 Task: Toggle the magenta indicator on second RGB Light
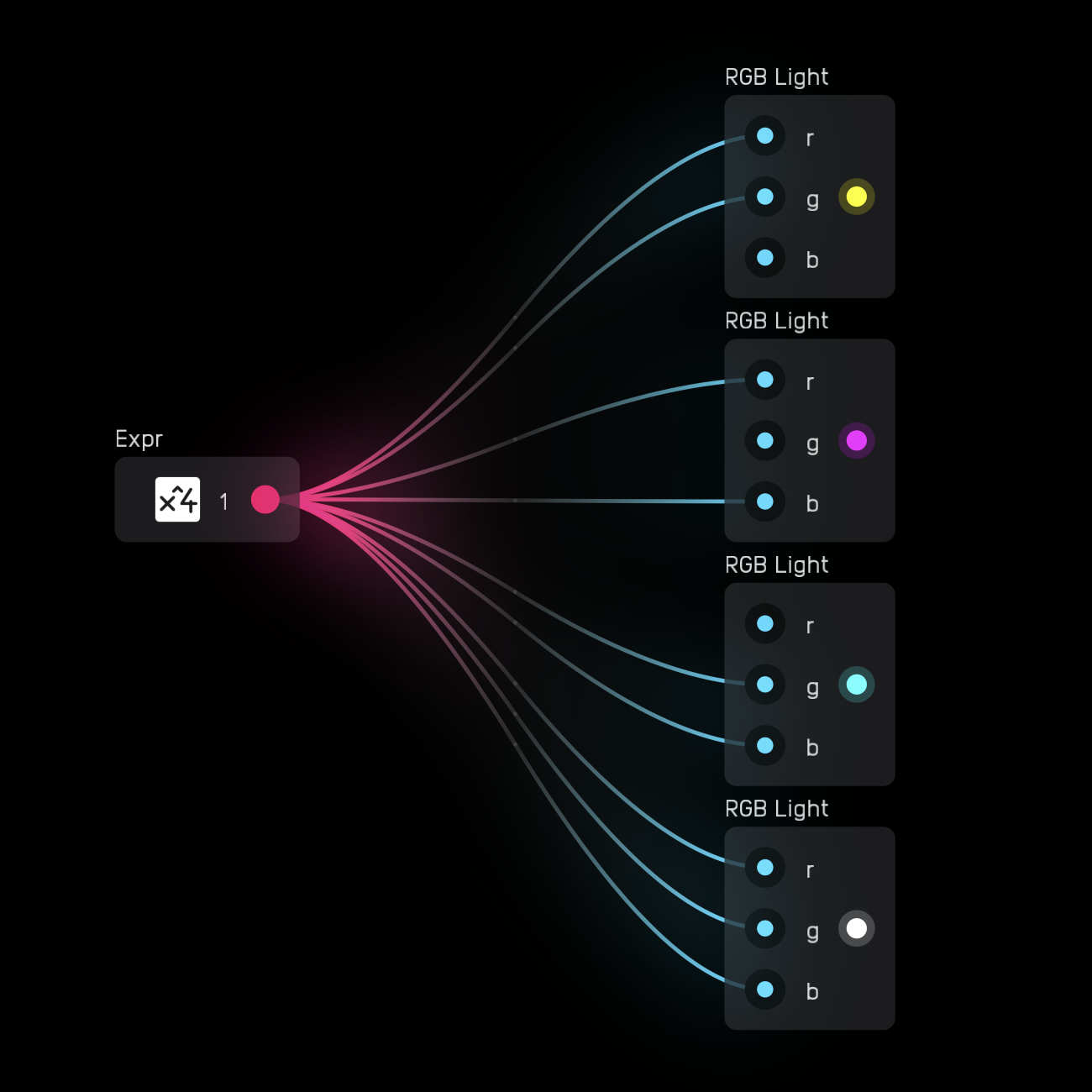coord(856,440)
